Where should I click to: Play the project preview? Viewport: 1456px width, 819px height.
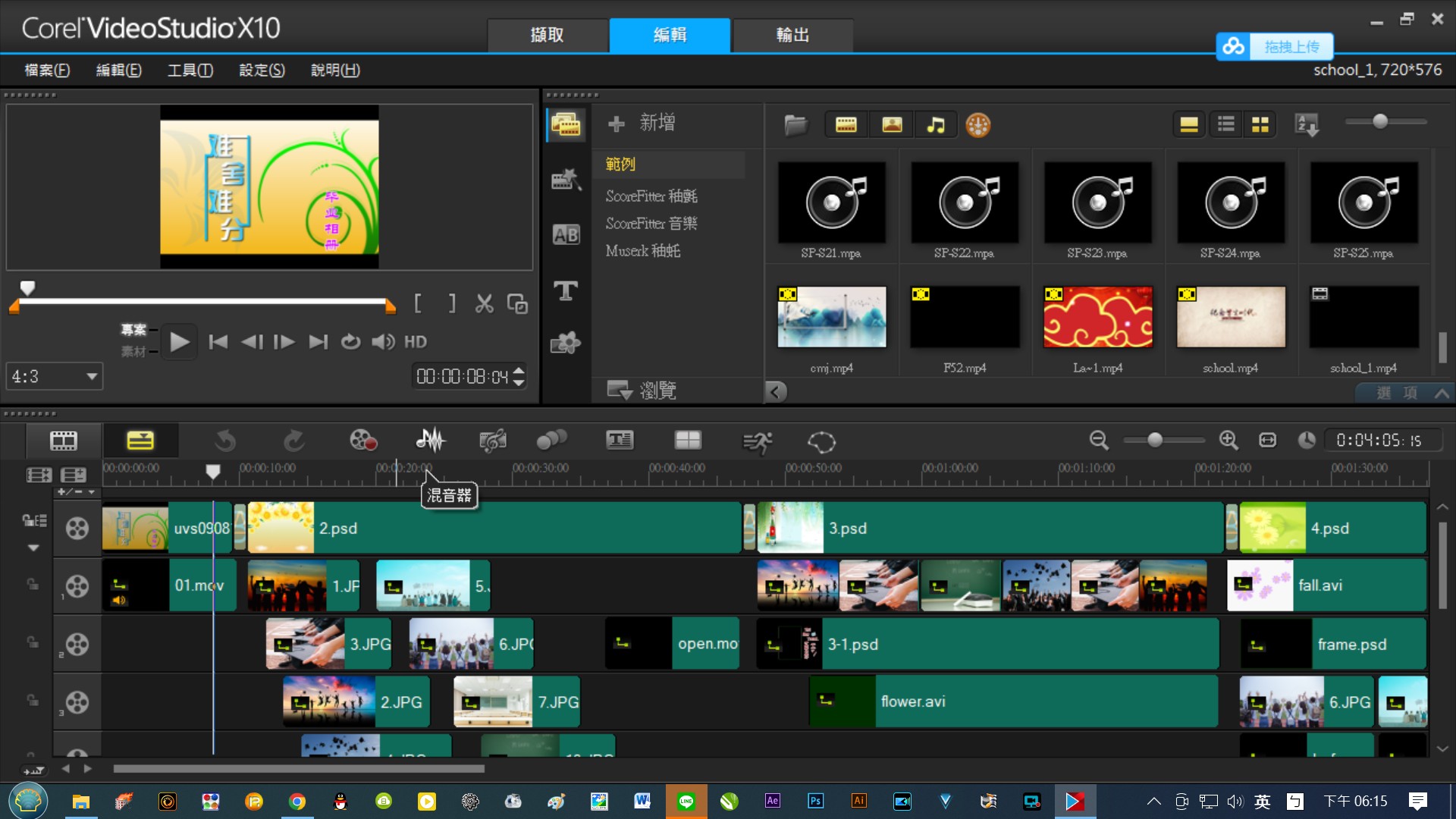click(x=179, y=342)
